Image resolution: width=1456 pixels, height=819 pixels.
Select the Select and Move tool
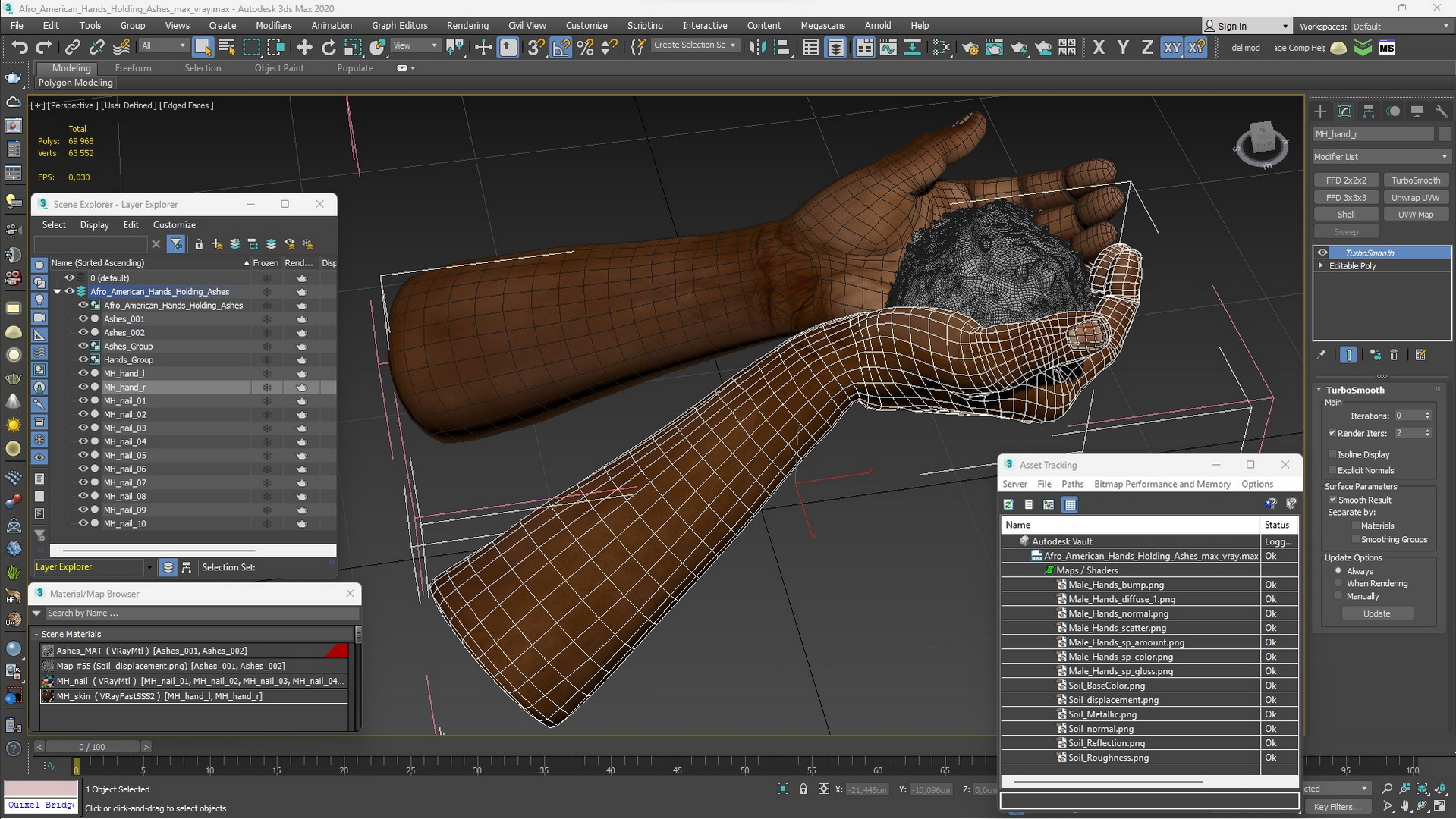coord(304,47)
